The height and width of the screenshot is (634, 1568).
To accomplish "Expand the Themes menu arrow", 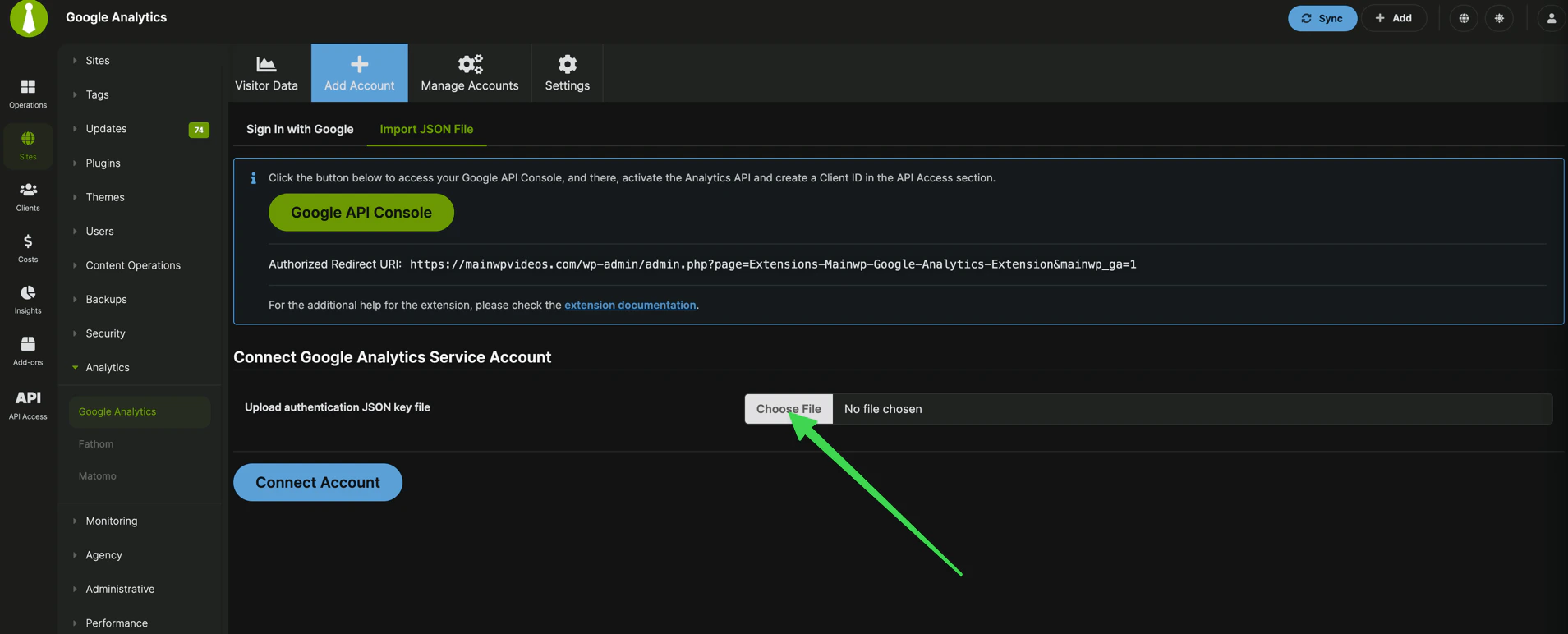I will coord(75,197).
